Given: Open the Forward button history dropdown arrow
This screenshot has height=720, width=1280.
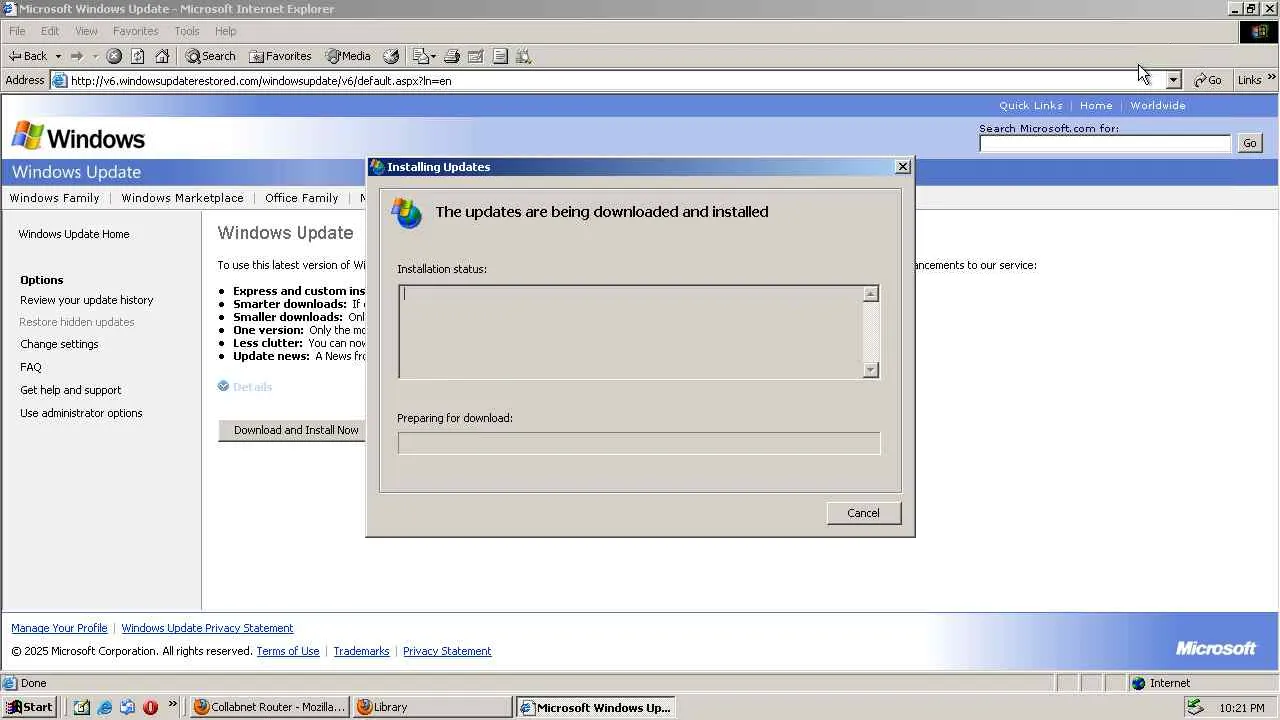Looking at the screenshot, I should click(x=95, y=56).
